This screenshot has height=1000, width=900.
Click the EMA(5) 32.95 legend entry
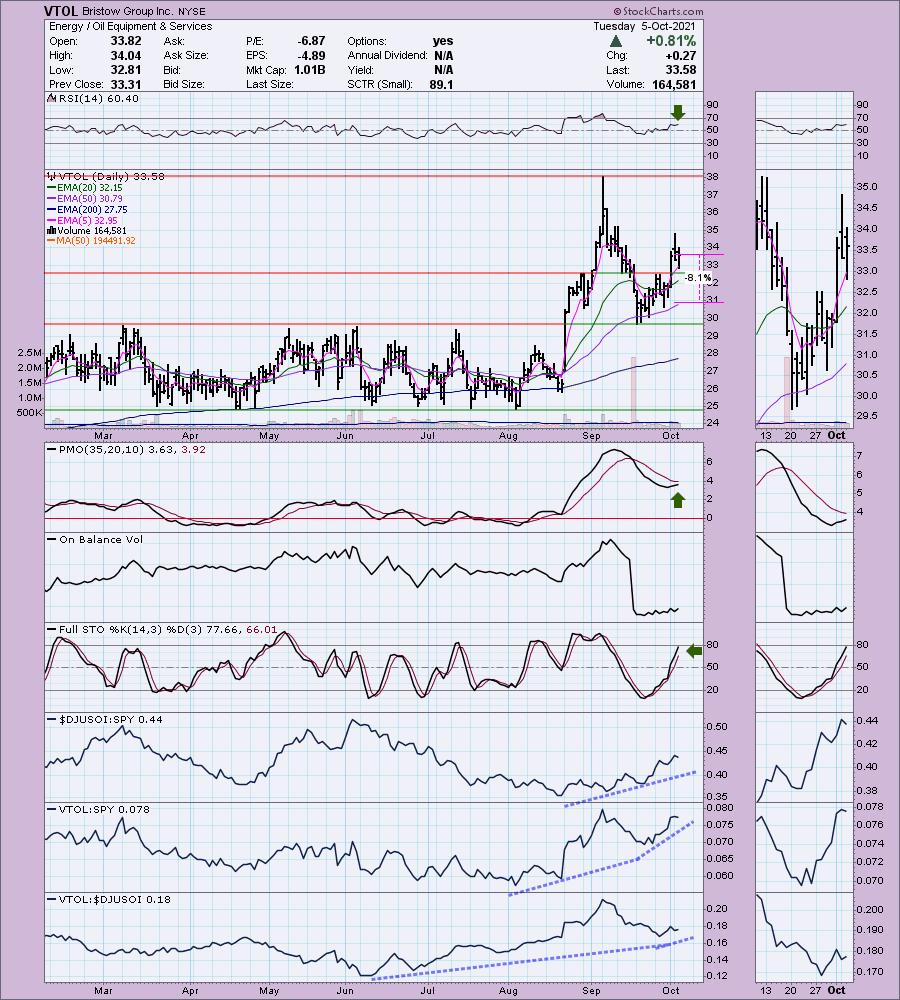tap(87, 220)
